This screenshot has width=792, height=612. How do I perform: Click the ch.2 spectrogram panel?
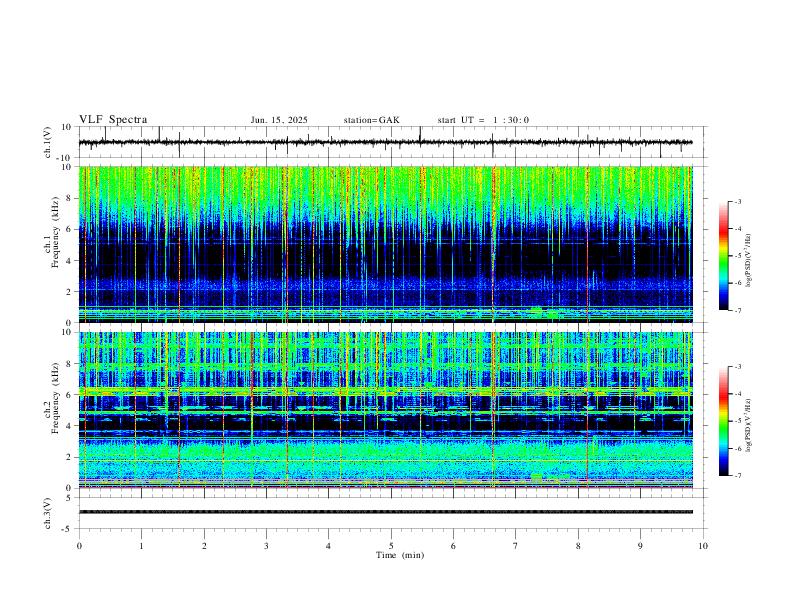point(386,410)
